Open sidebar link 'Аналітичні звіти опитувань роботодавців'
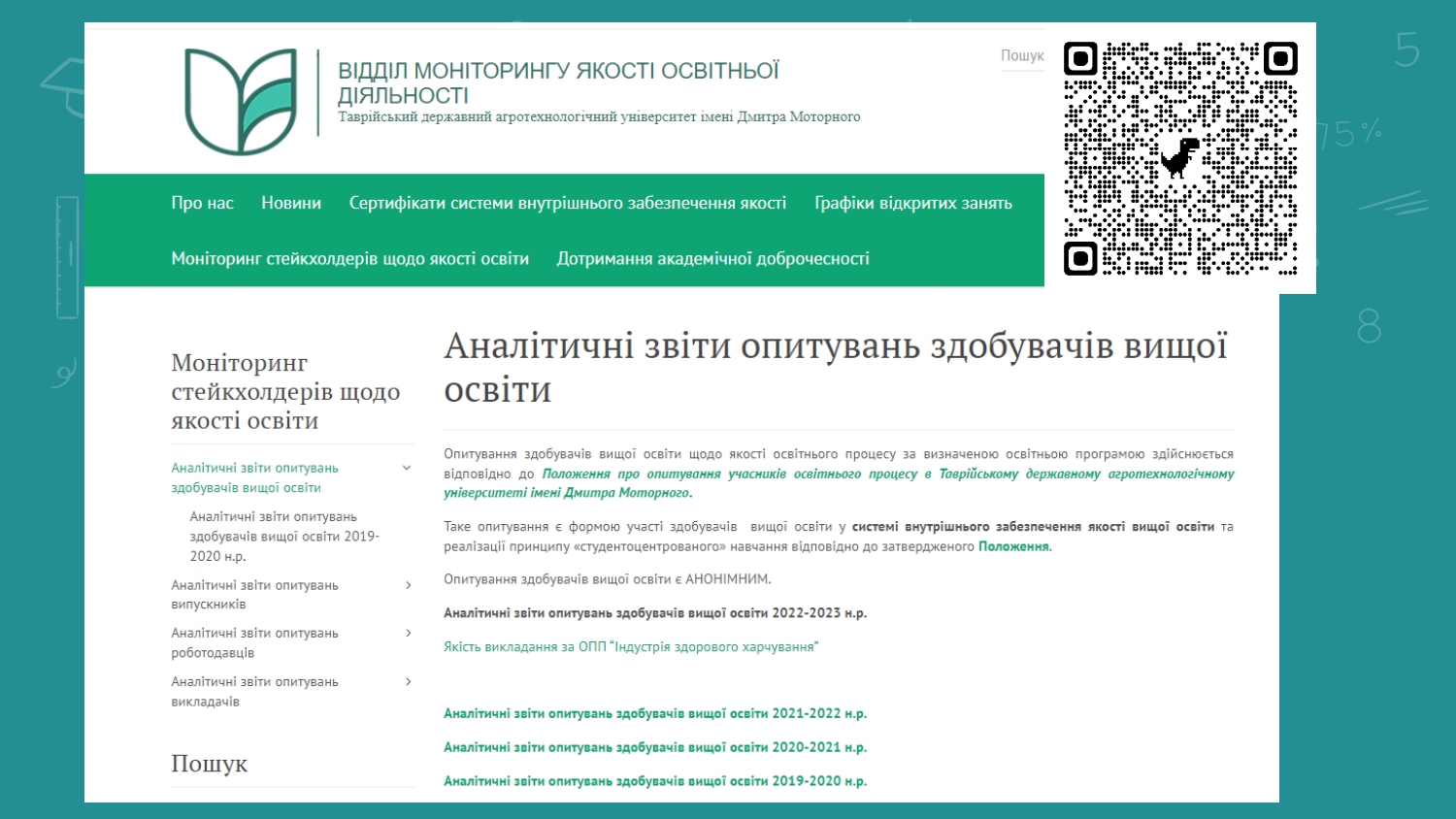1456x819 pixels. tap(255, 642)
